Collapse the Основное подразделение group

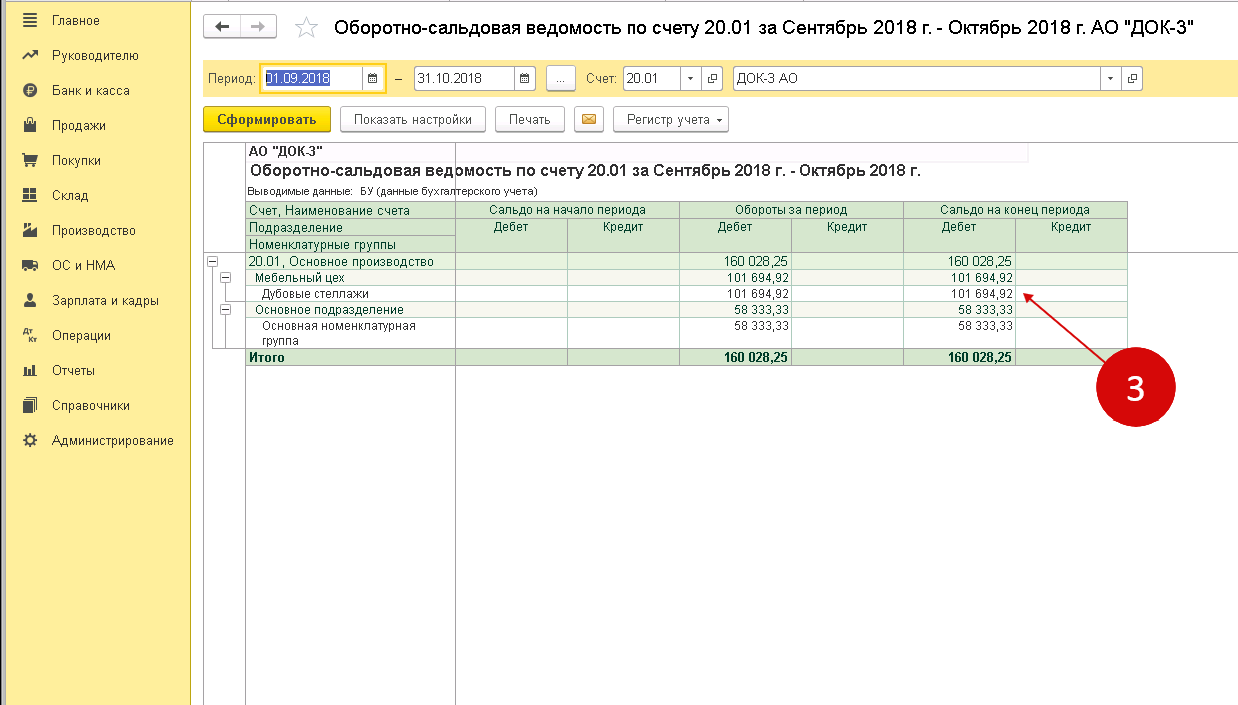(x=225, y=309)
